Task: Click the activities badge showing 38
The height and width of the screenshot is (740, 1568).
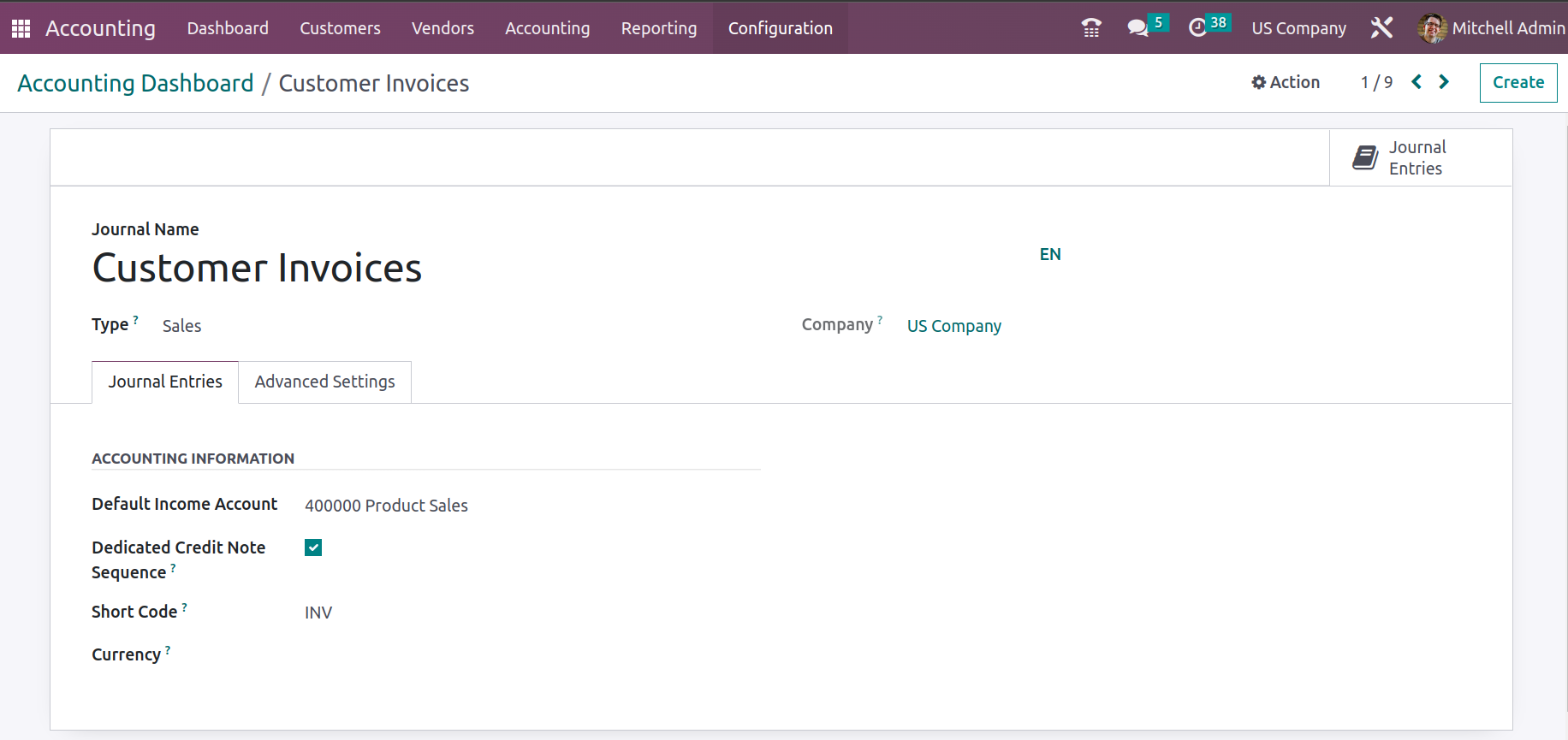Action: (x=1218, y=23)
